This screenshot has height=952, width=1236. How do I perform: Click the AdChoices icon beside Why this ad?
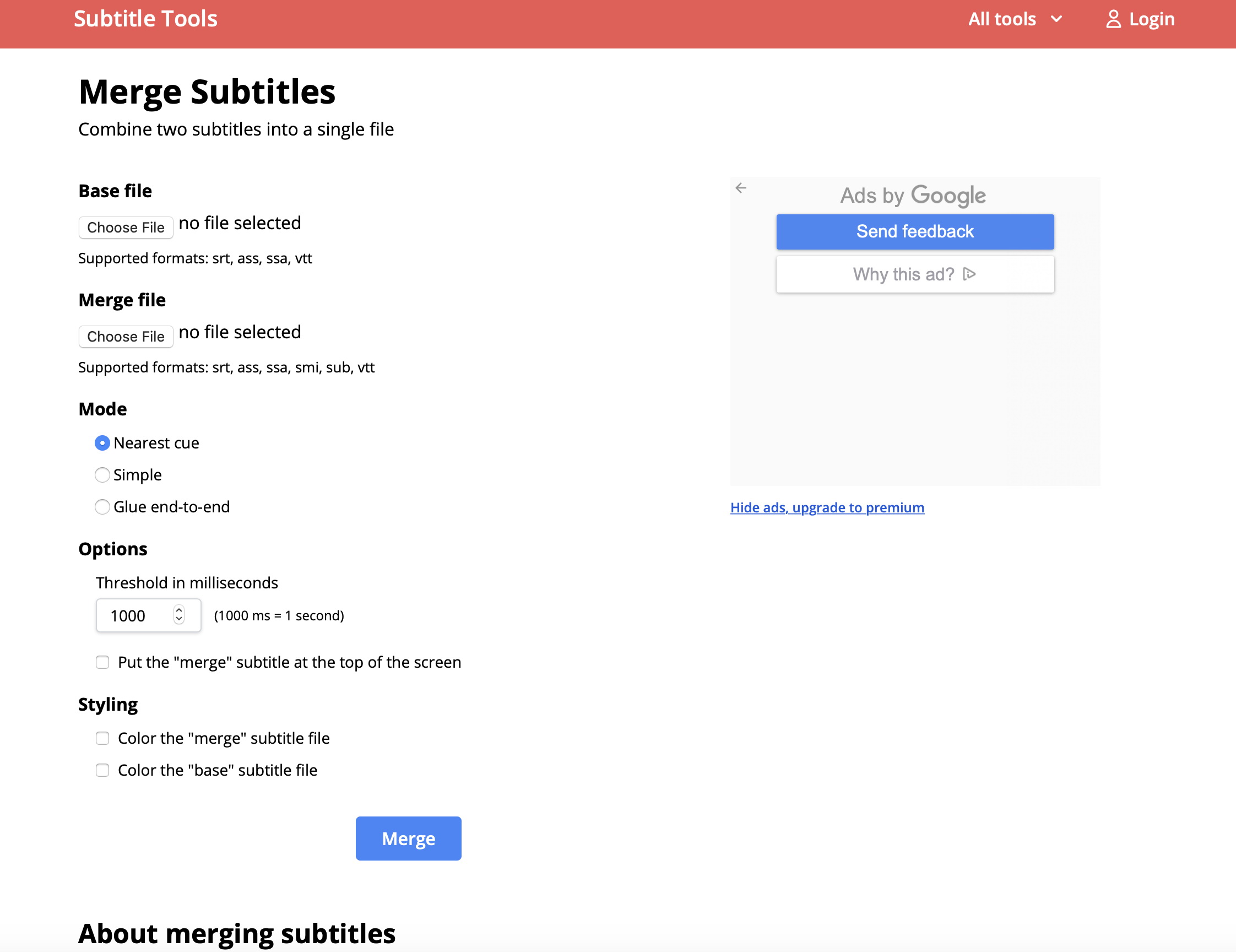pos(969,274)
